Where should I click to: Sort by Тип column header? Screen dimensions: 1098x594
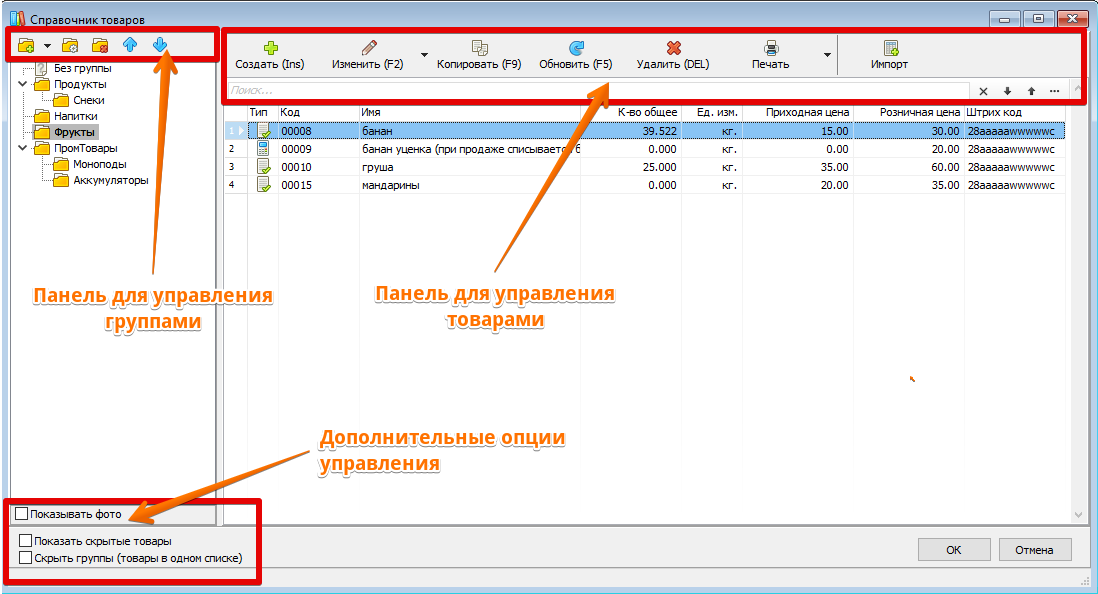coord(263,112)
